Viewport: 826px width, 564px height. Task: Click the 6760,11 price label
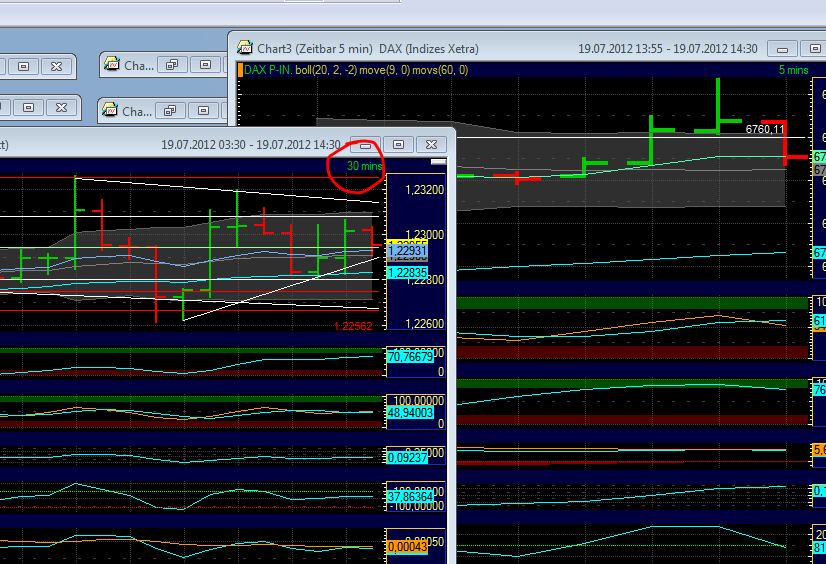pos(765,129)
